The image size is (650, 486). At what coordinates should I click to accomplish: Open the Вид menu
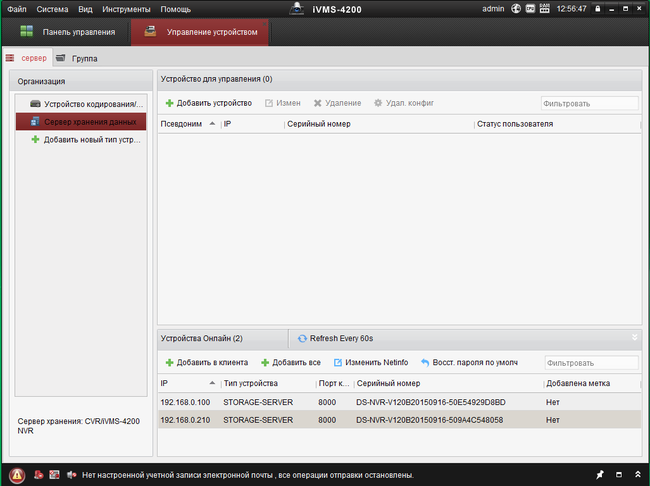[85, 9]
